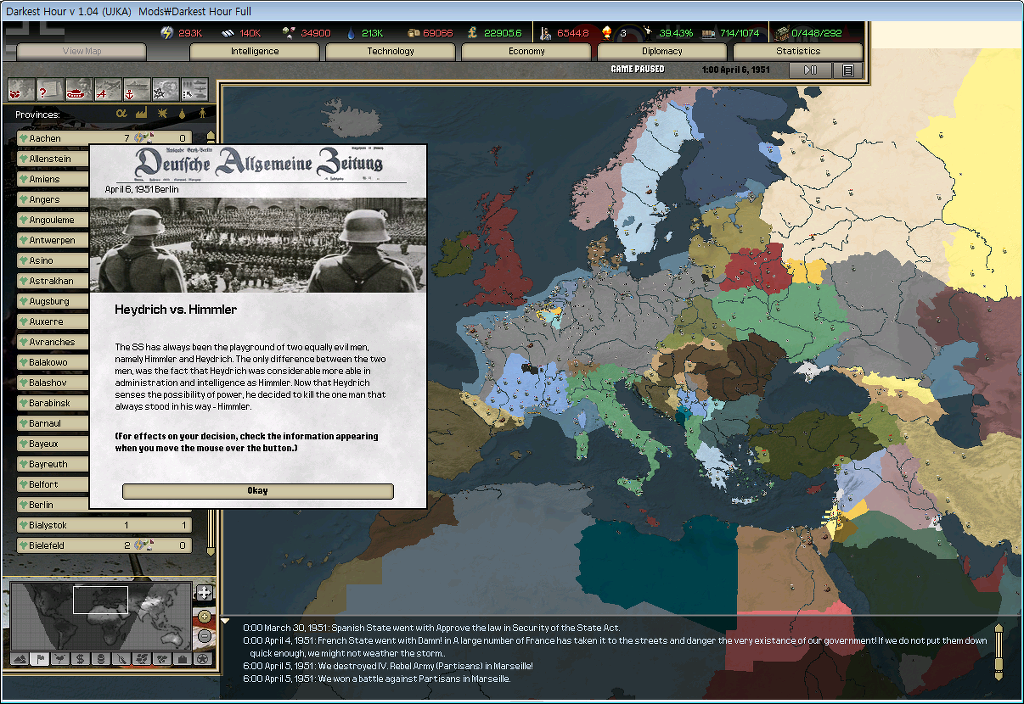1024x704 pixels.
Task: Toggle the pause/play game button
Action: click(x=810, y=70)
